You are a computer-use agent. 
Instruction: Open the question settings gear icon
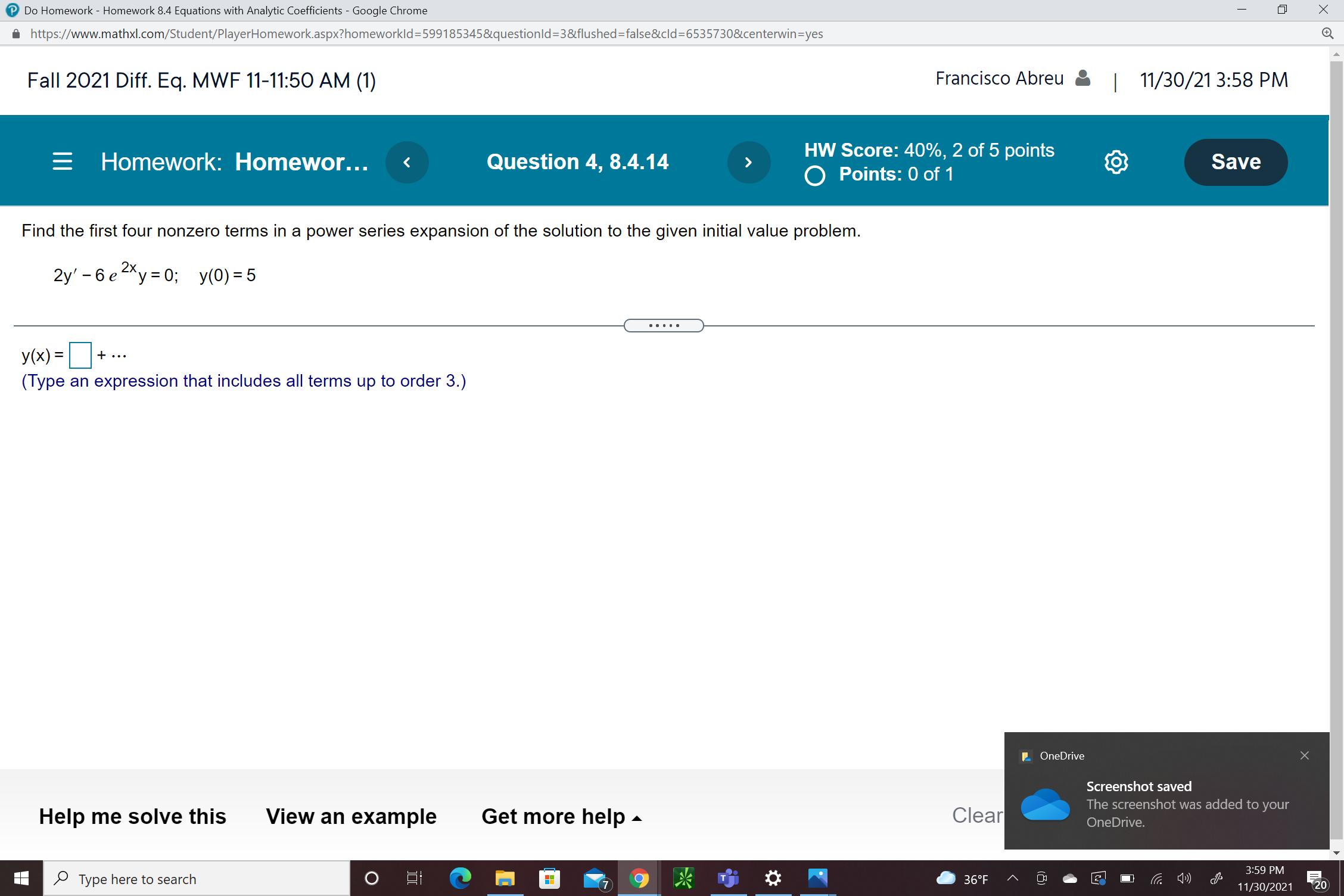click(1115, 161)
